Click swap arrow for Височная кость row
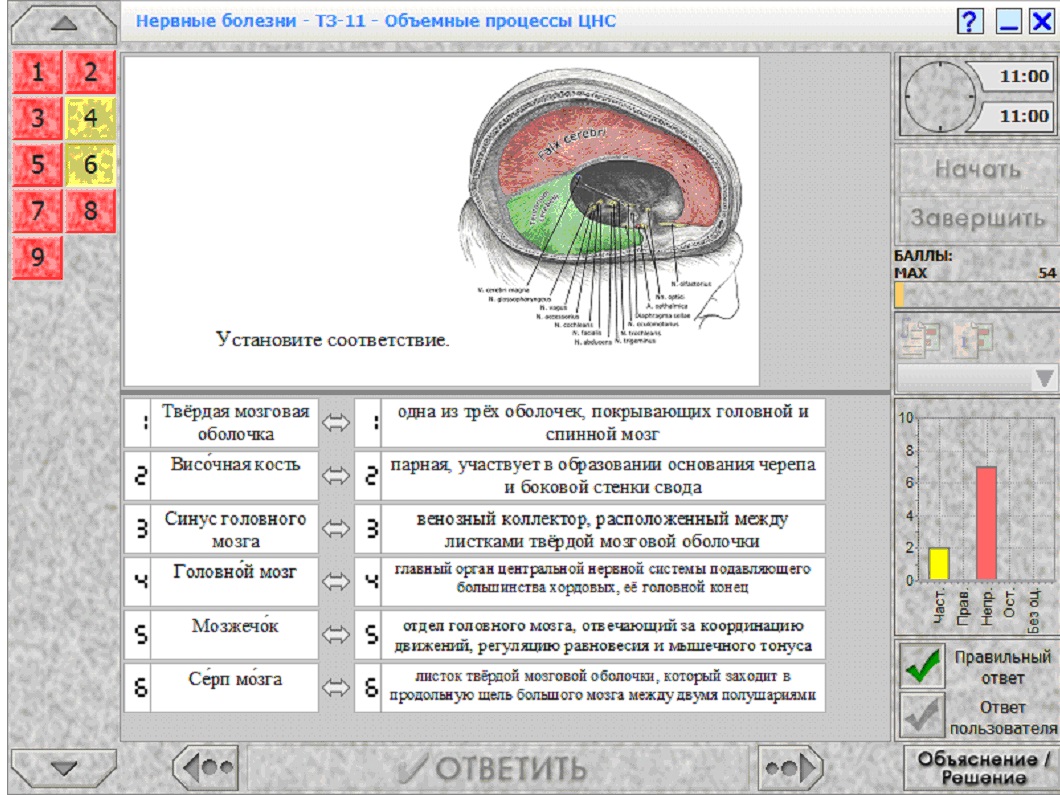 pyautogui.click(x=336, y=476)
